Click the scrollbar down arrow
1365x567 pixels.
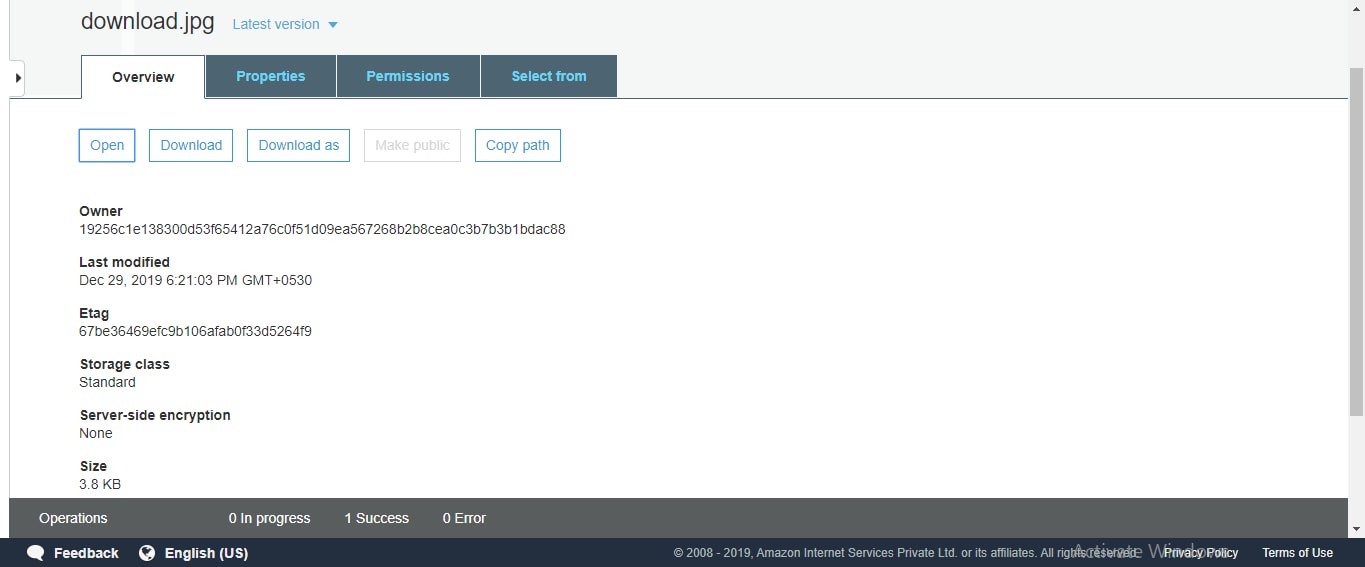(1356, 529)
